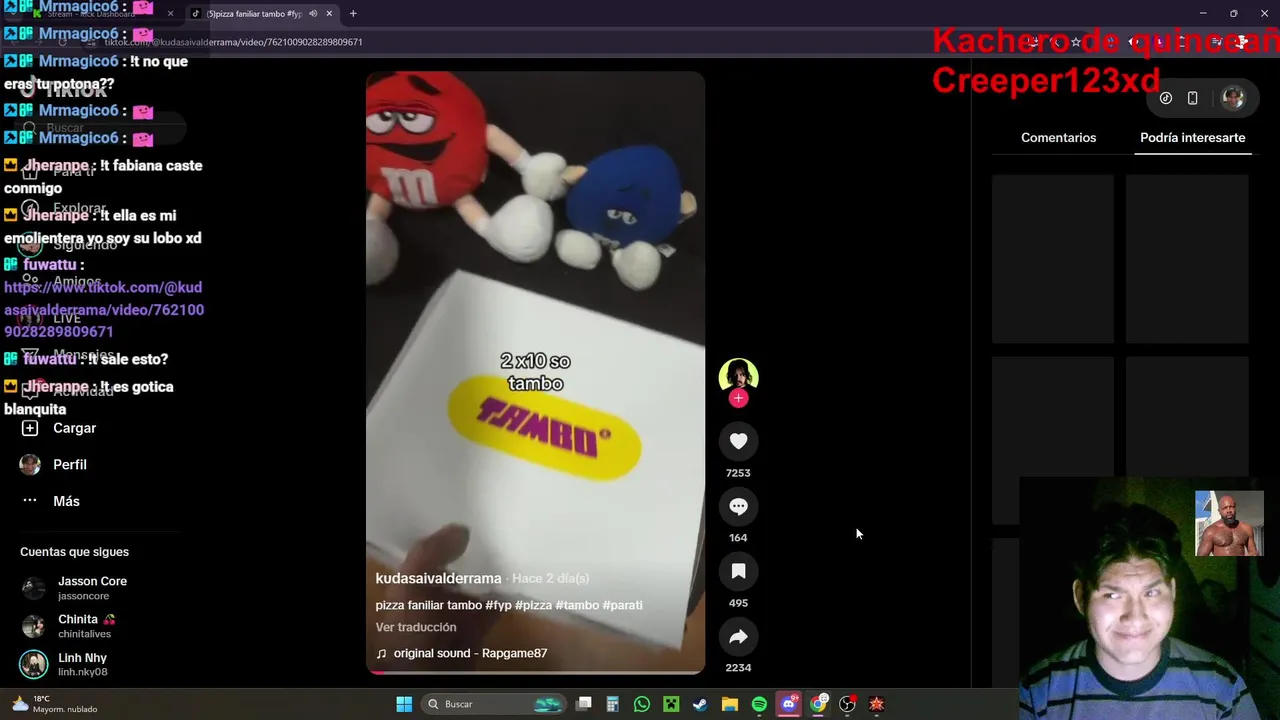Screen dimensions: 1280x720
Task: Click the red starburst app in taskbar
Action: [x=877, y=704]
